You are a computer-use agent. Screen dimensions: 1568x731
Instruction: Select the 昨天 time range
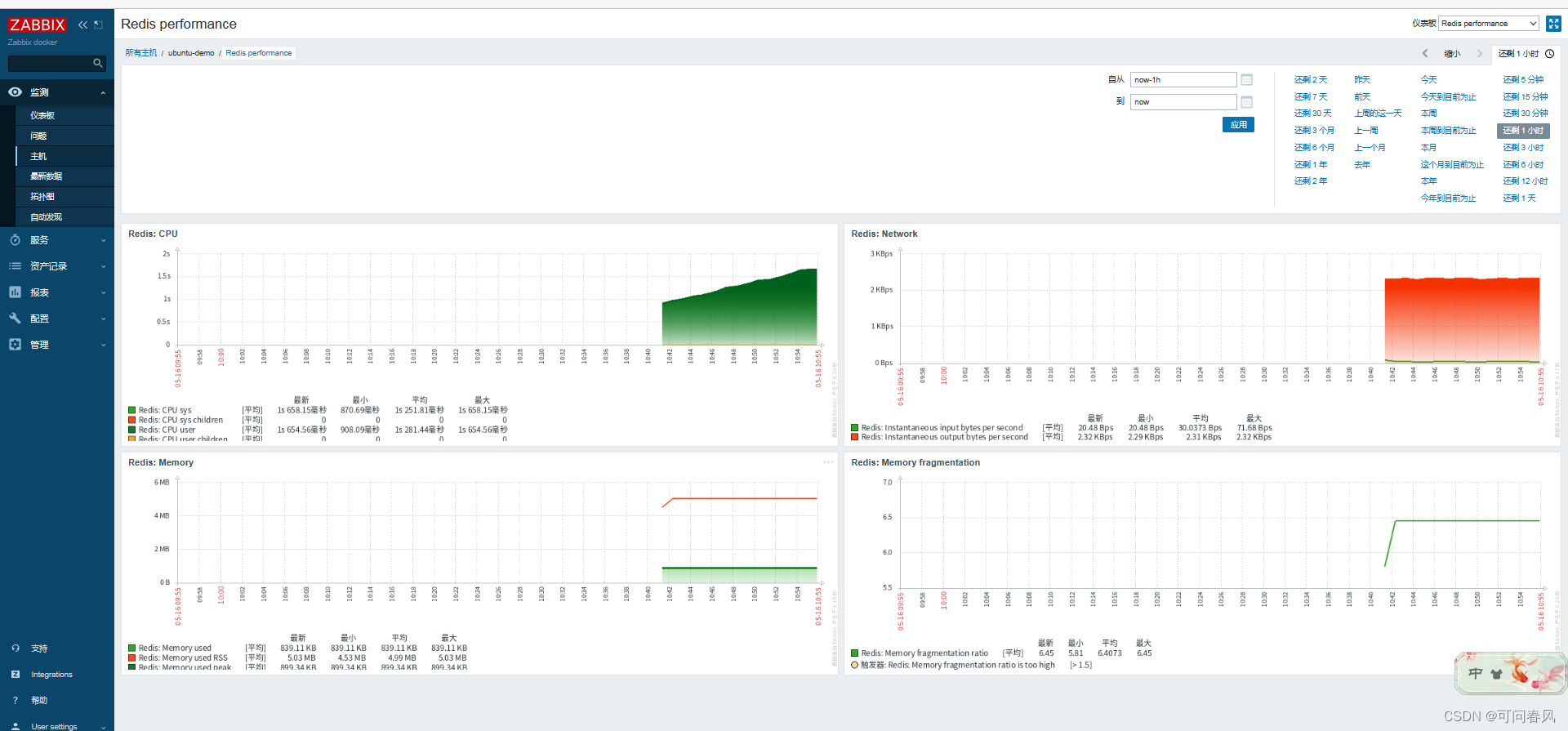[1362, 80]
